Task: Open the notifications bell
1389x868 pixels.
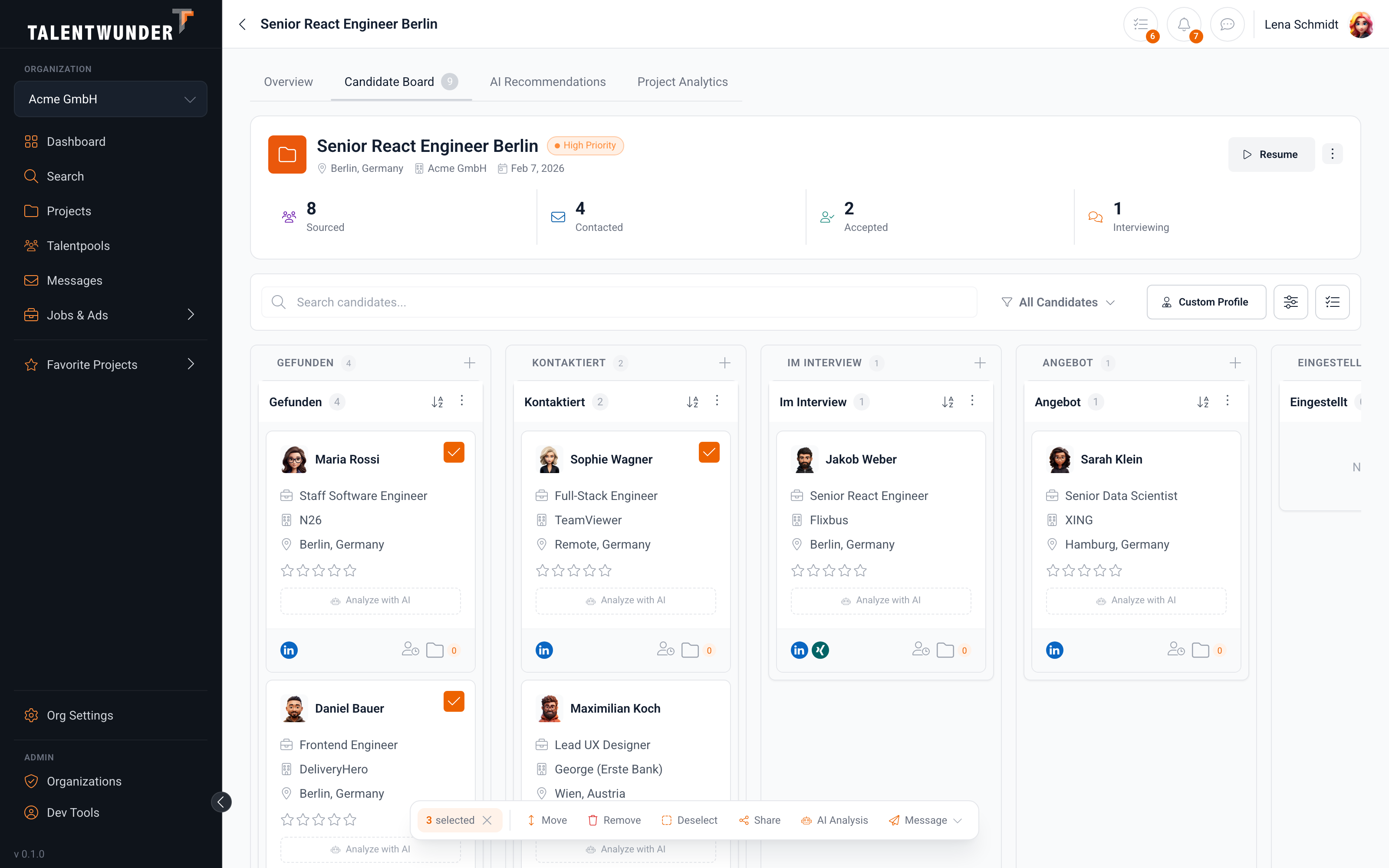Action: pos(1184,24)
